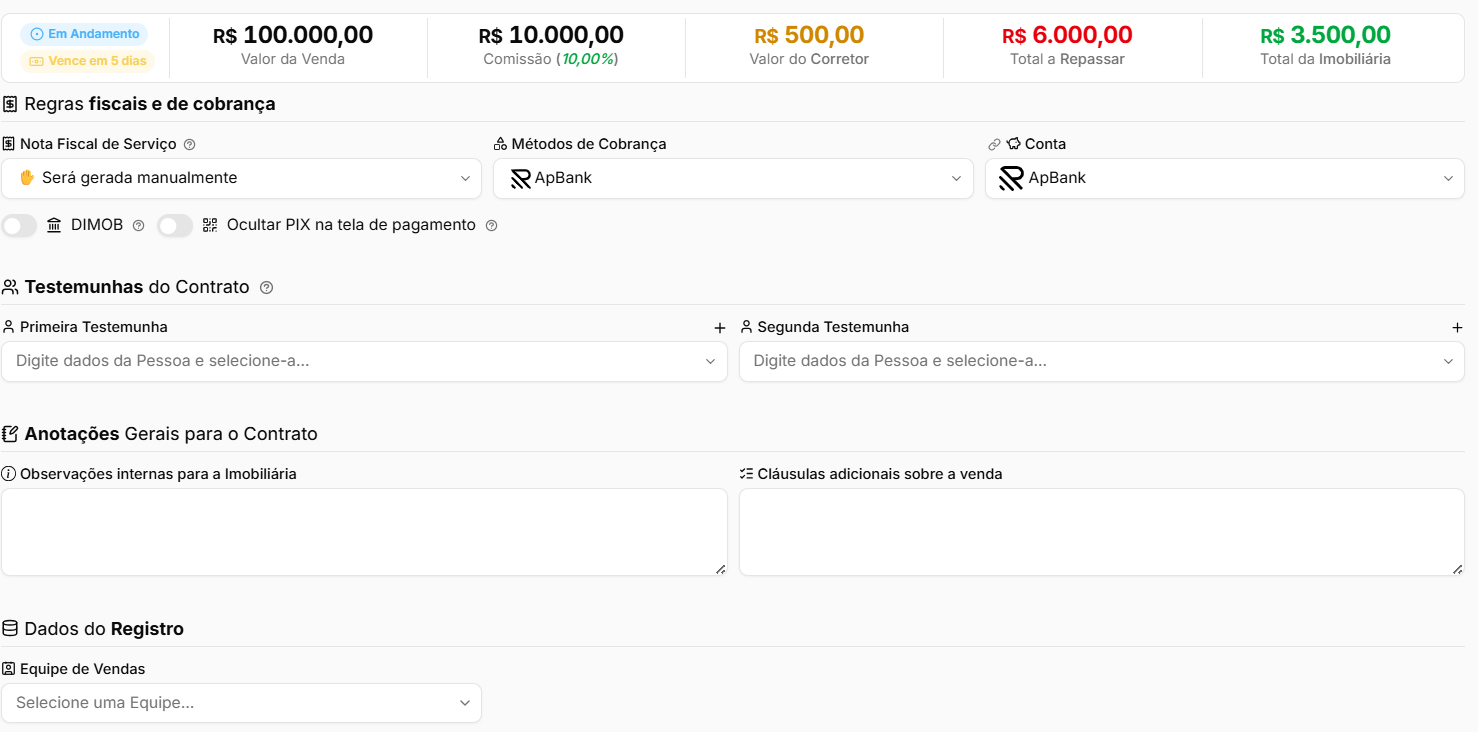Focus the Observações internas para a Imobiliária textarea
This screenshot has width=1478, height=732.
(364, 532)
